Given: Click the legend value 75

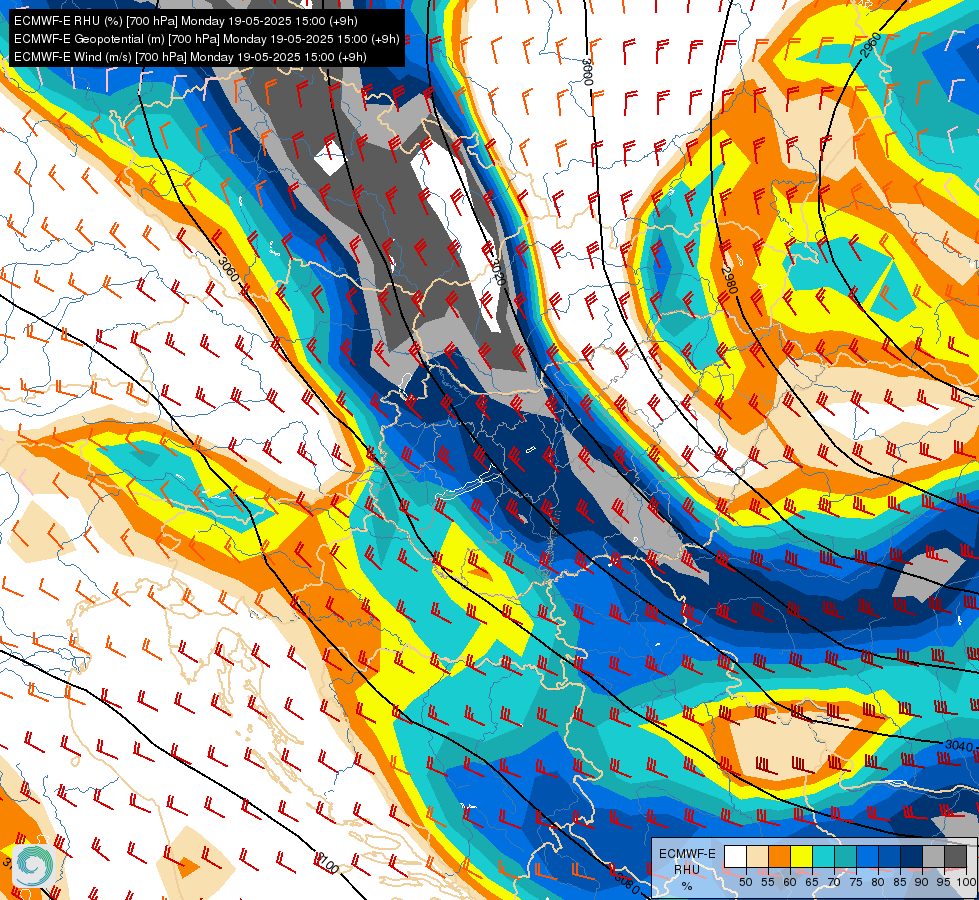Looking at the screenshot, I should [856, 882].
